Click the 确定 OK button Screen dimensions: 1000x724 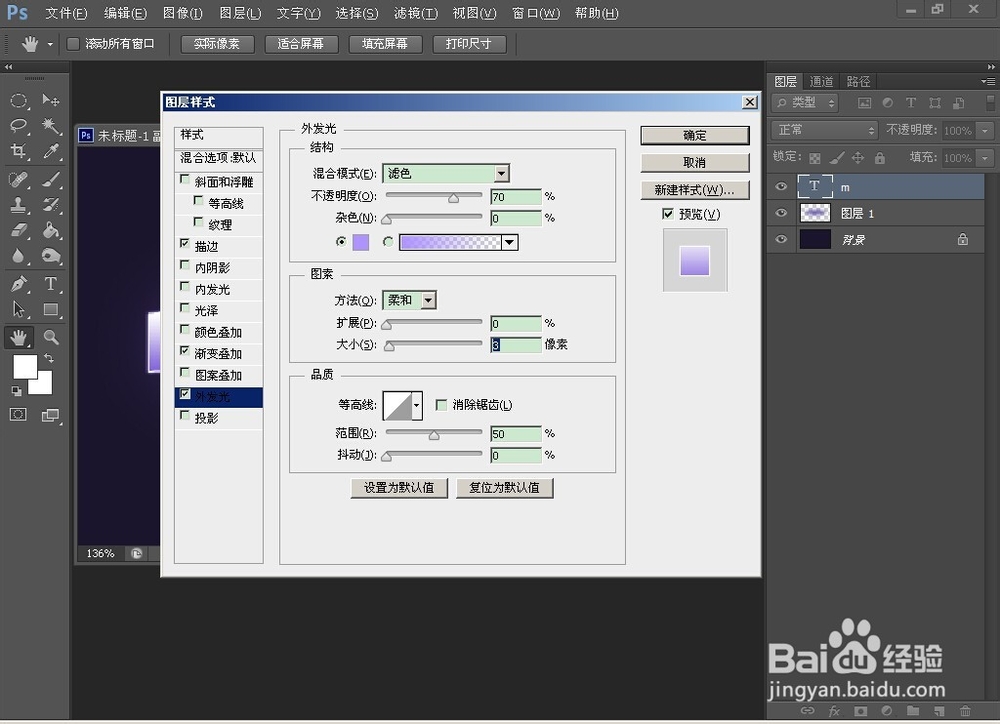click(x=695, y=135)
